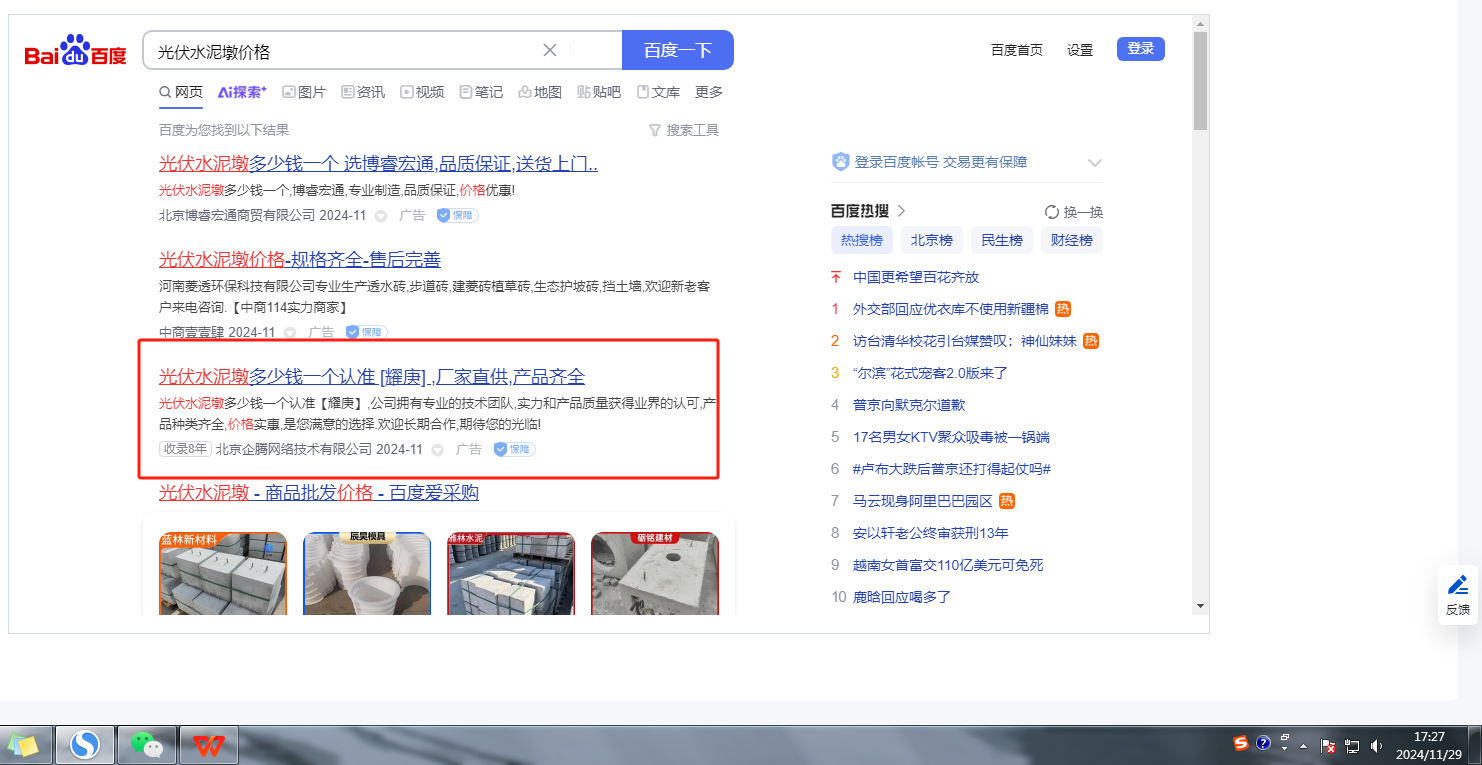This screenshot has width=1482, height=765.
Task: Expand dropdown arrow beside 中商壹壹肆 2024-11
Action: [290, 333]
